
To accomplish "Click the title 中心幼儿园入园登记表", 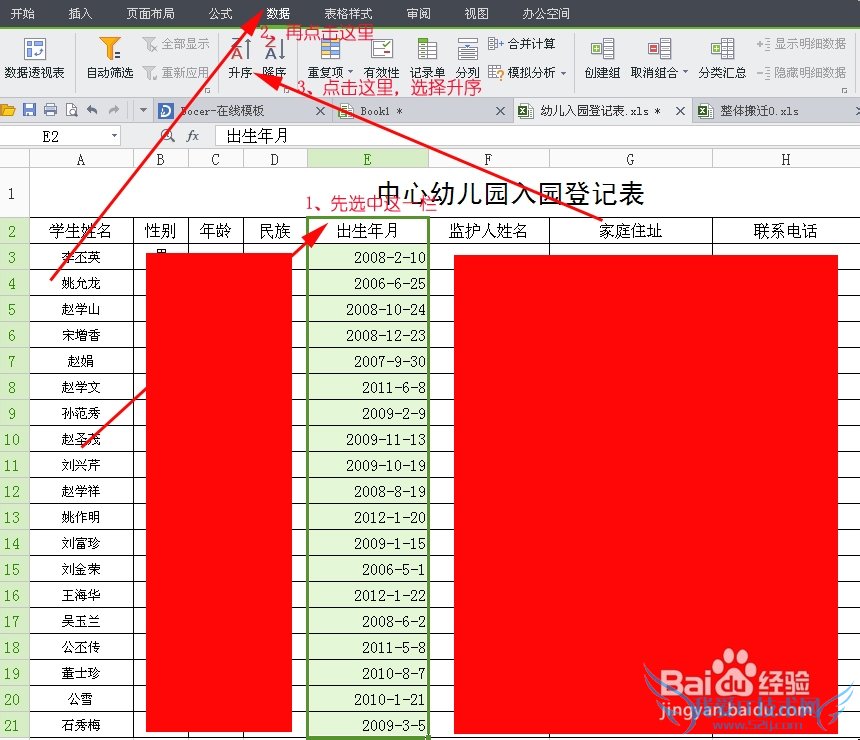I will 511,194.
